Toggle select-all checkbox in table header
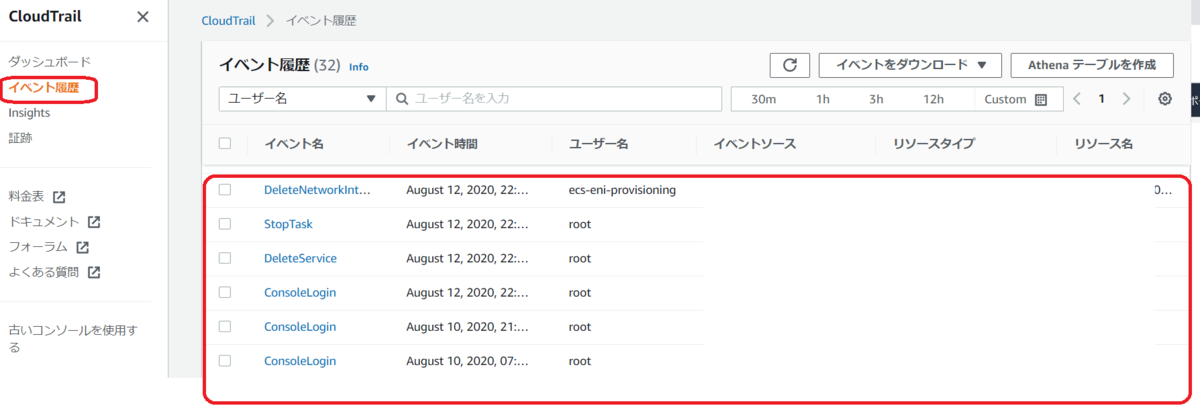The image size is (1200, 412). point(225,144)
